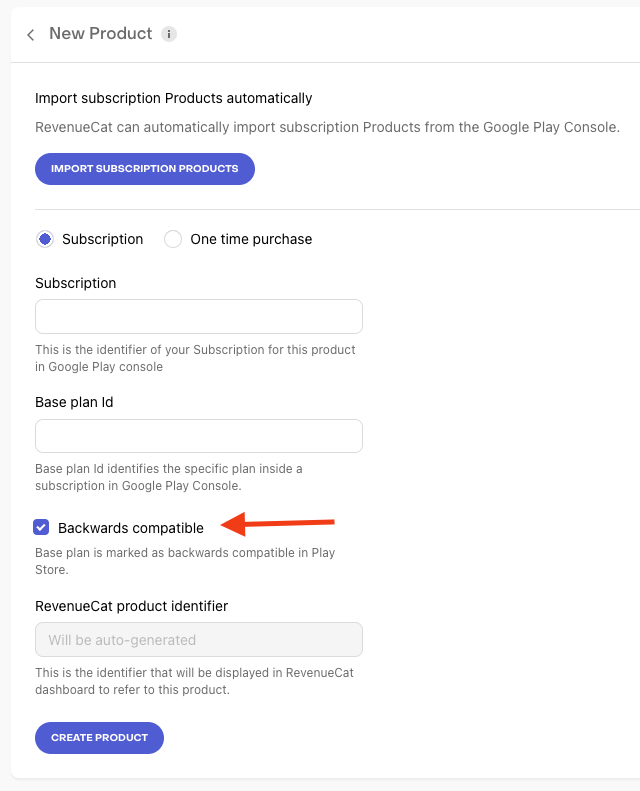Click the One time purchase label text

251,239
